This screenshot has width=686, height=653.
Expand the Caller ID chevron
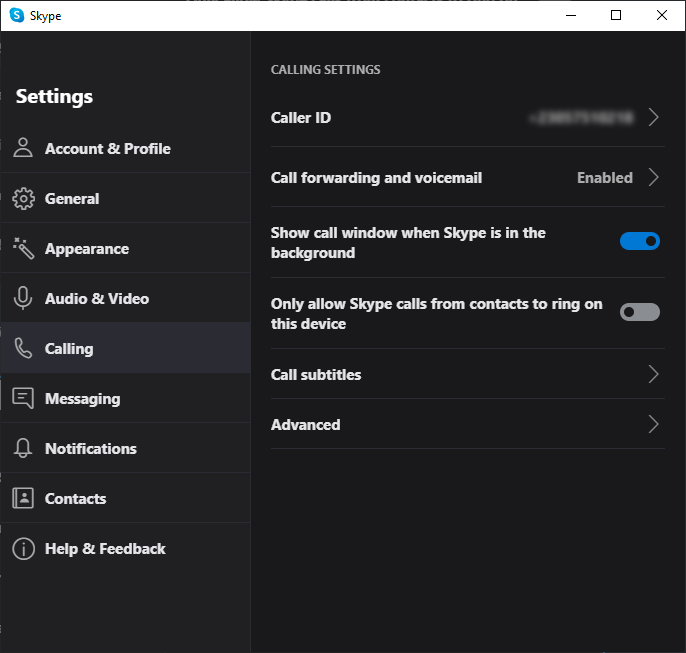pyautogui.click(x=653, y=117)
